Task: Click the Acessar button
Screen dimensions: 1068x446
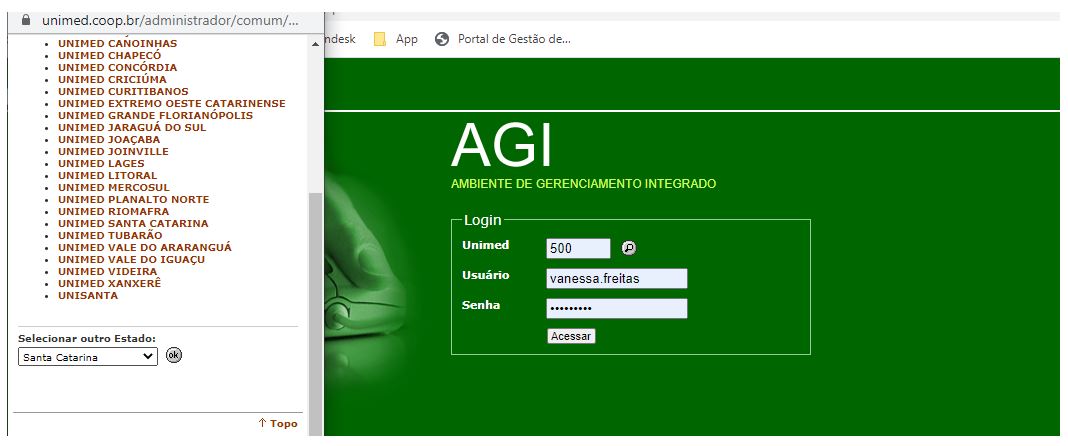Action: 571,336
